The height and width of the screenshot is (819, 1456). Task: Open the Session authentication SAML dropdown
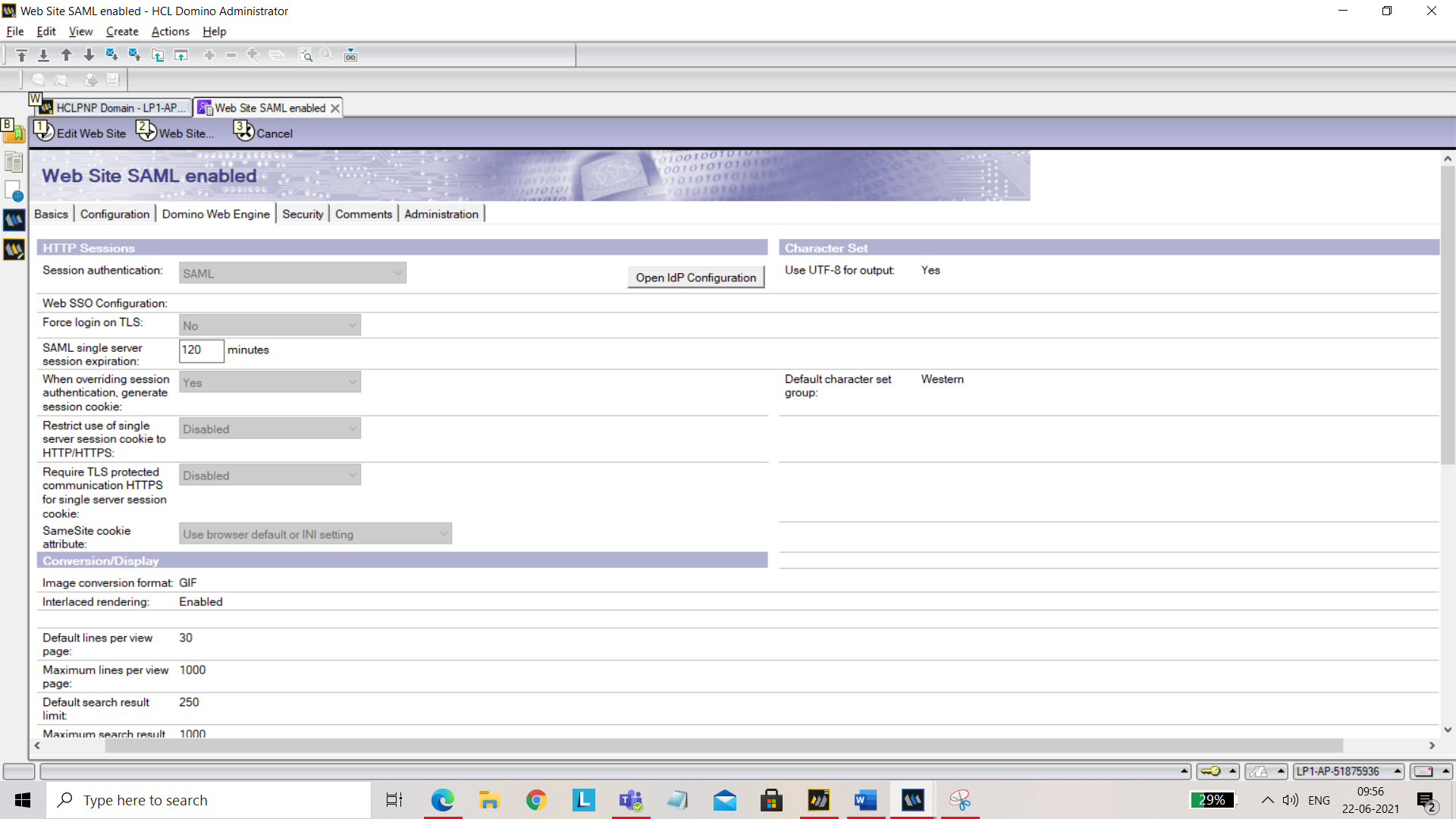pos(293,273)
